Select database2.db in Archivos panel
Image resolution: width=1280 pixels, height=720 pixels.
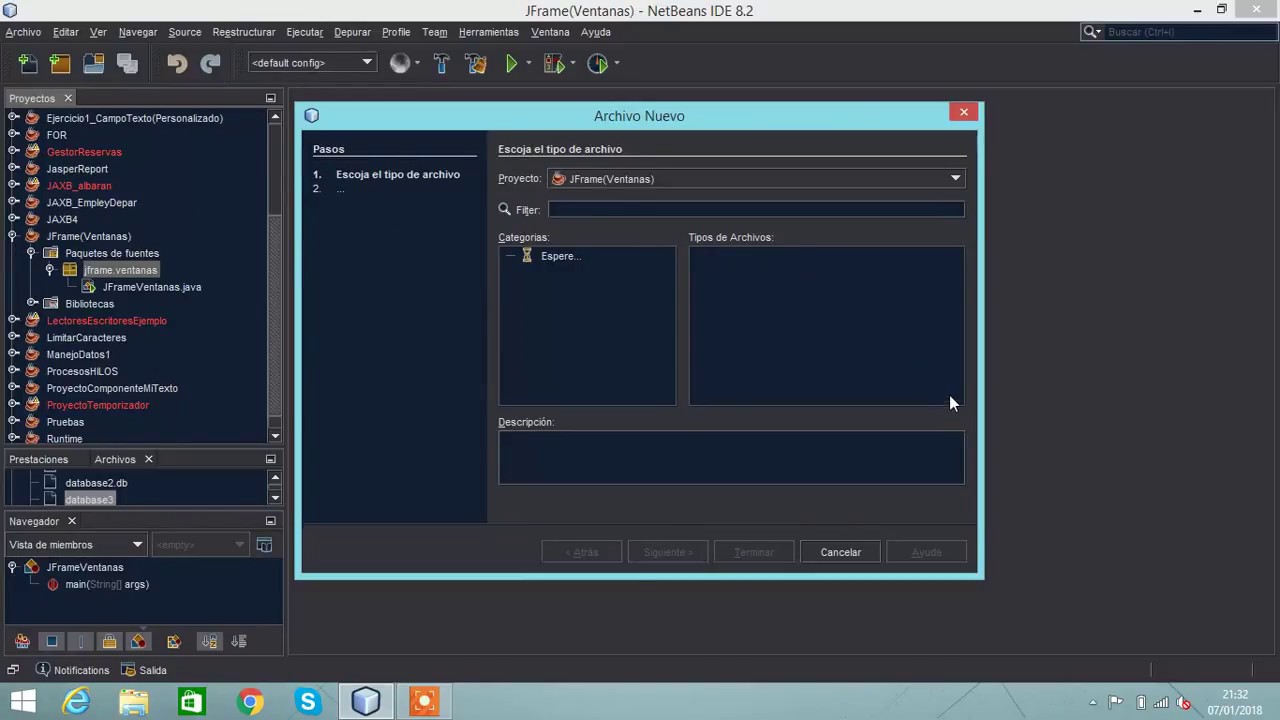(96, 483)
